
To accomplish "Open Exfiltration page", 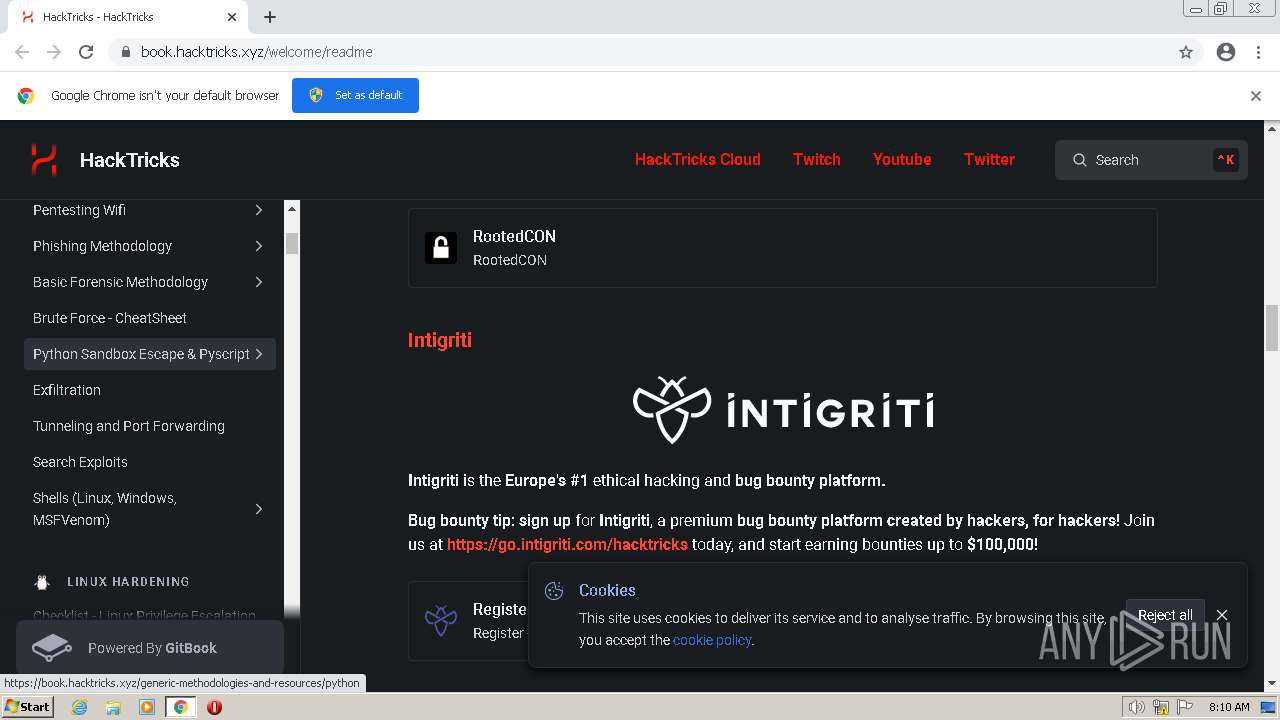I will click(x=67, y=390).
